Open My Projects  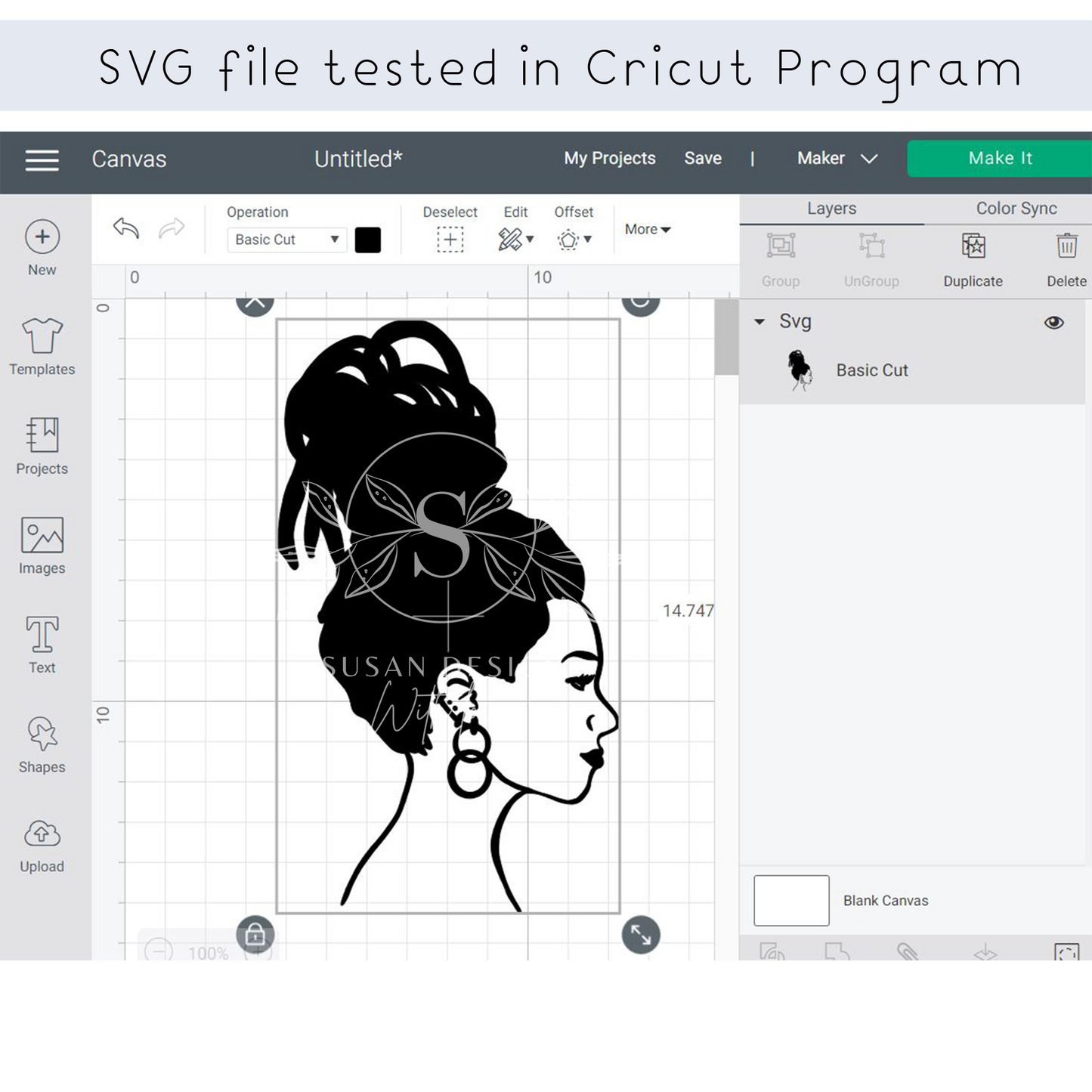tap(609, 159)
